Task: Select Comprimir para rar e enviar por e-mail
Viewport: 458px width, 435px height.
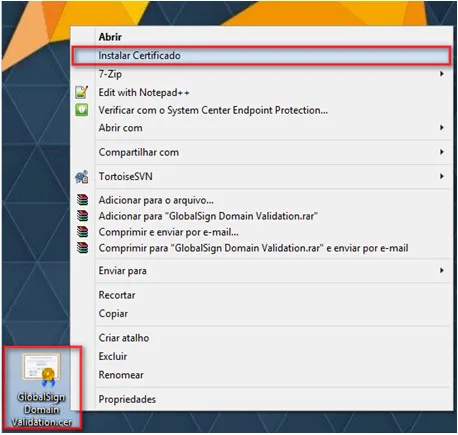Action: pos(262,248)
